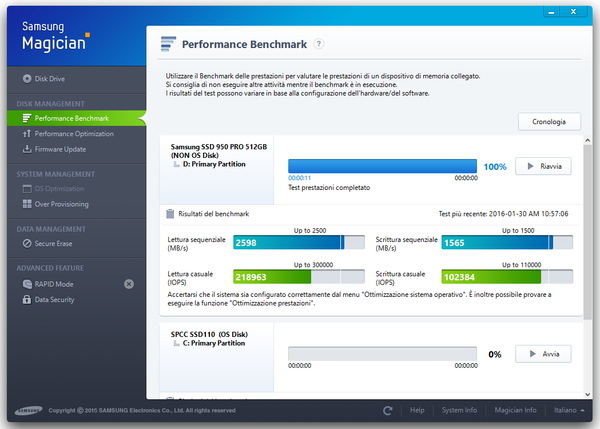Click the vertical scrollbar thumb
Image resolution: width=600 pixels, height=429 pixels.
tap(587, 232)
